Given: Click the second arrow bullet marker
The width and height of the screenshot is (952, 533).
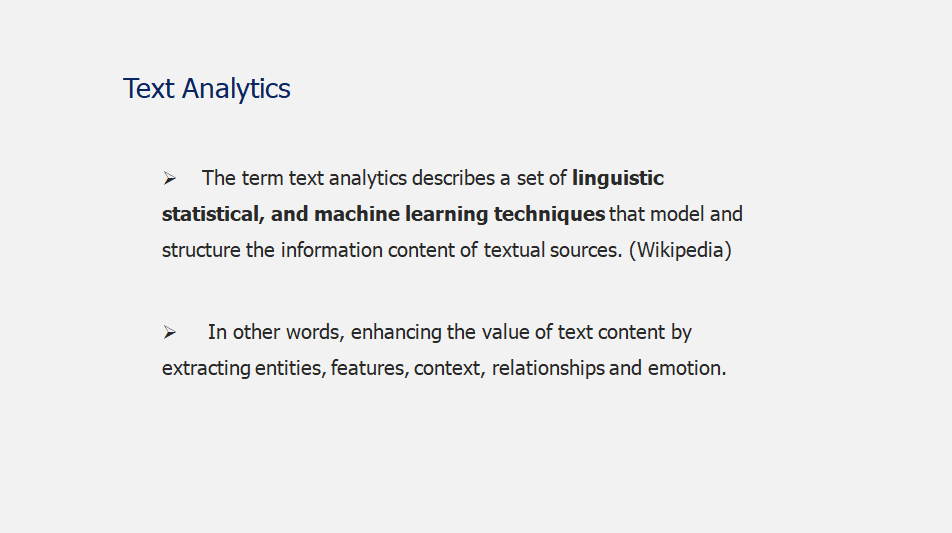Looking at the screenshot, I should click(169, 333).
